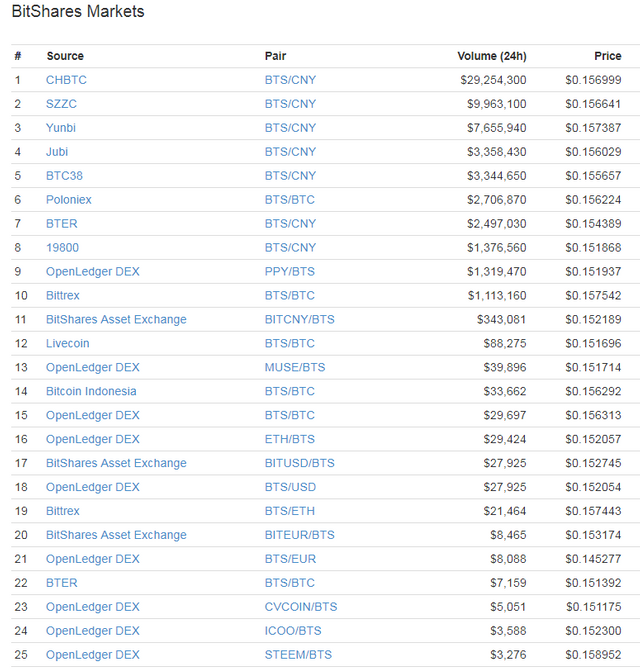Open the ICOO/BTS pair link

[293, 630]
